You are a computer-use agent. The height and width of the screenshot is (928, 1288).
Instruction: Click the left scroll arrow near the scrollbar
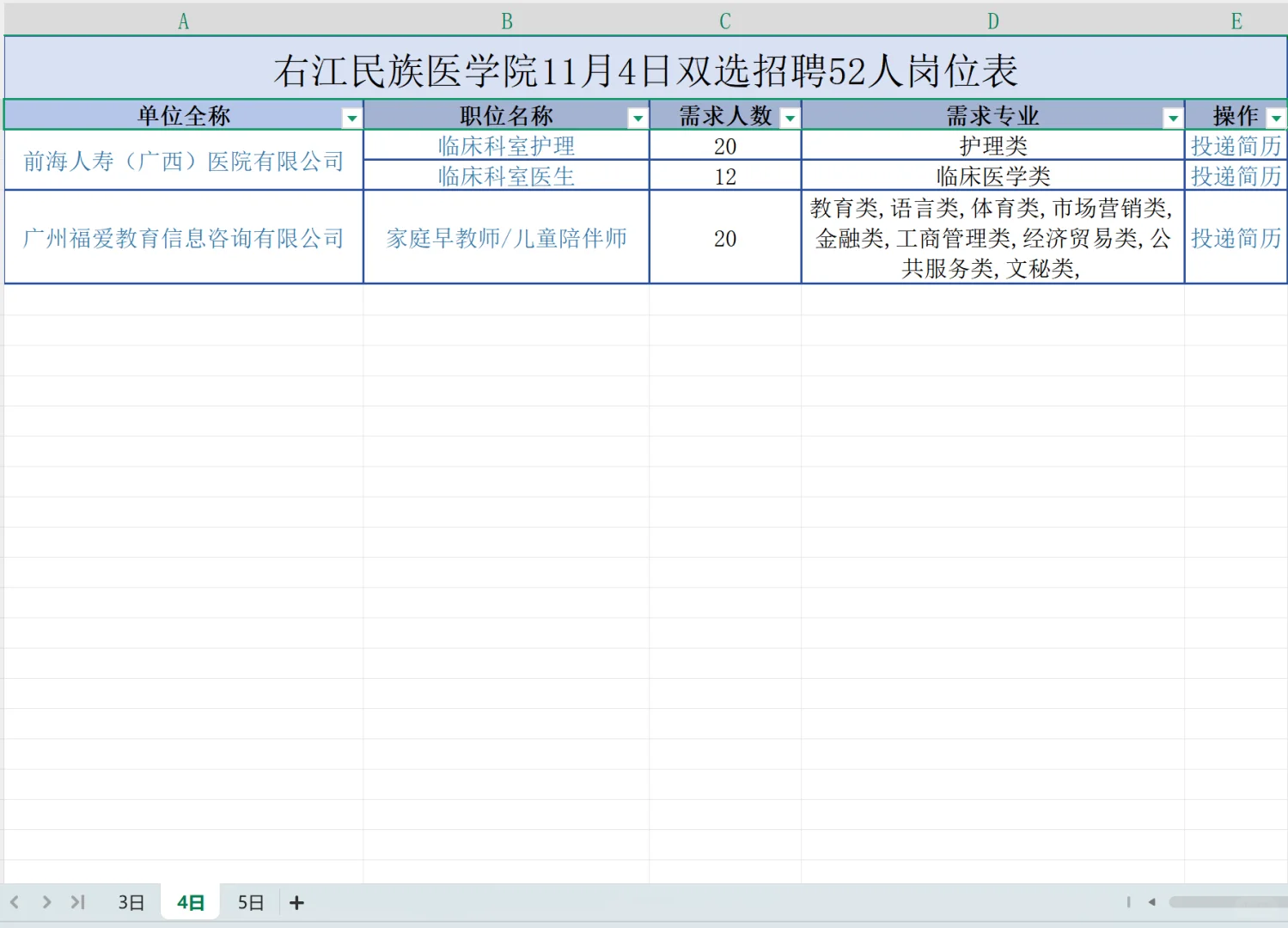coord(1151,902)
